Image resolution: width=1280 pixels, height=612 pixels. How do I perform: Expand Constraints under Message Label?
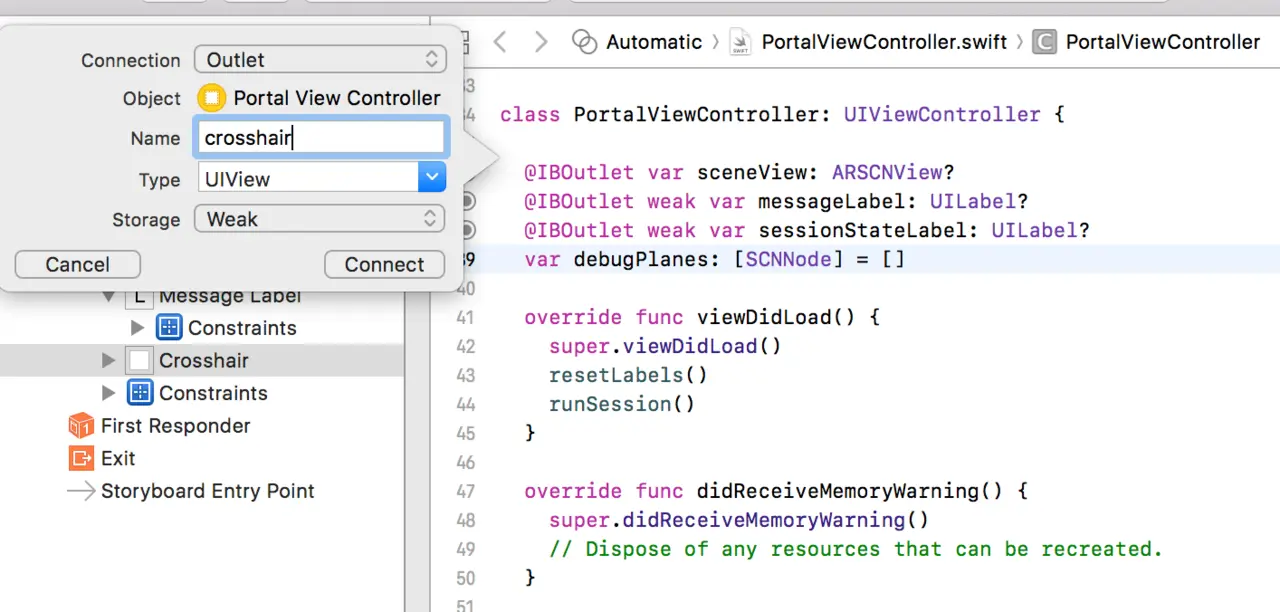pos(138,328)
